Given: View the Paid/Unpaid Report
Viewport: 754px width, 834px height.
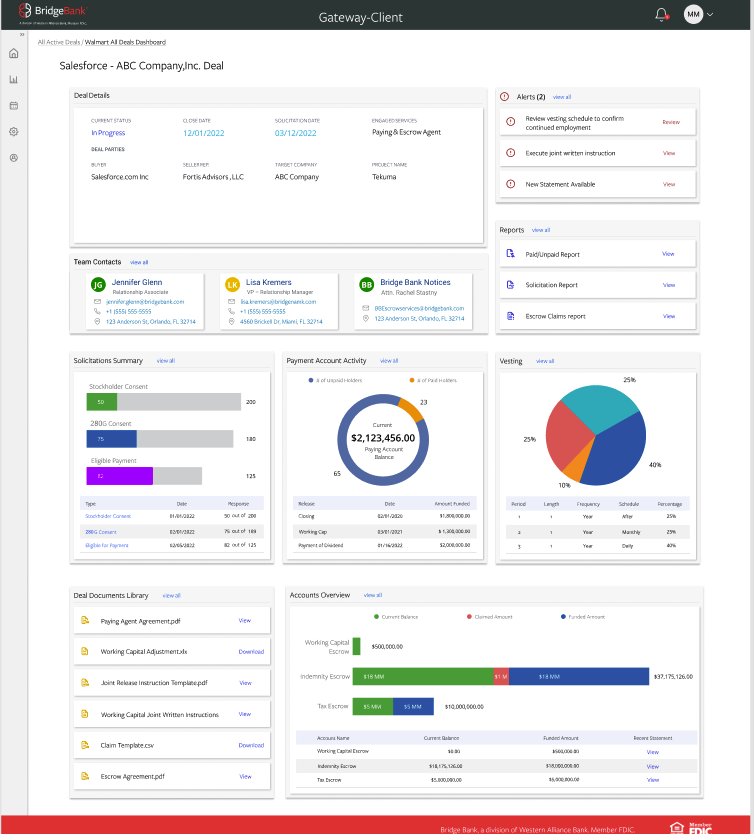Looking at the screenshot, I should click(x=668, y=254).
